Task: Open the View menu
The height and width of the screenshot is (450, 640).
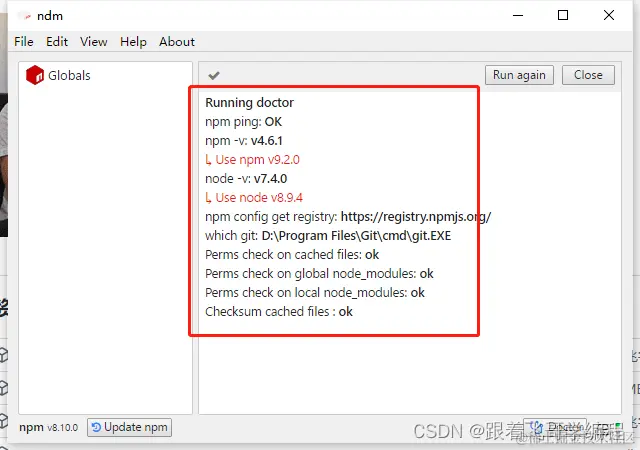Action: [x=93, y=42]
